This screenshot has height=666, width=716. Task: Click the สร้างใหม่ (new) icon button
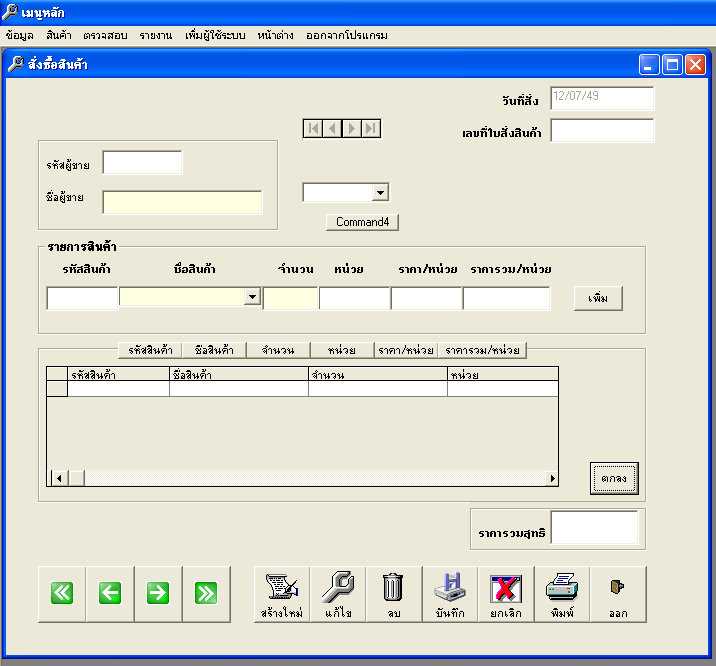(x=281, y=594)
